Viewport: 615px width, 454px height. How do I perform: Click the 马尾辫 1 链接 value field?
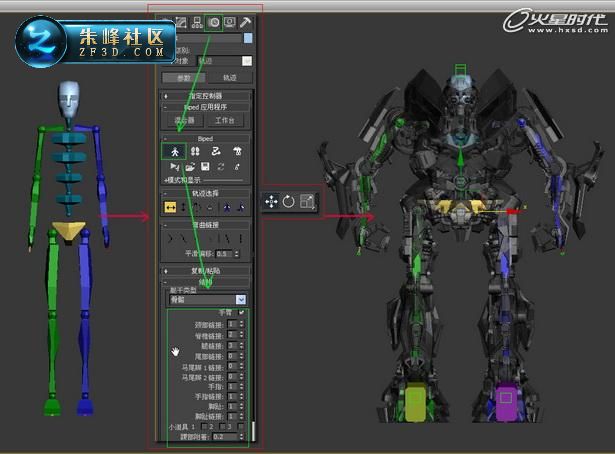click(x=233, y=366)
